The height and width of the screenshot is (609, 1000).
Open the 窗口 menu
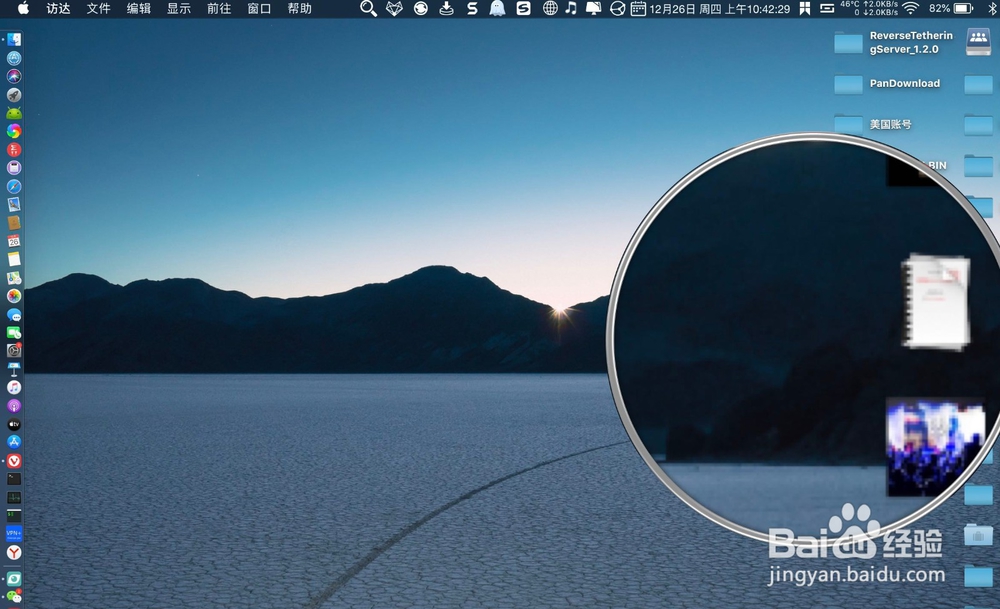coord(260,8)
